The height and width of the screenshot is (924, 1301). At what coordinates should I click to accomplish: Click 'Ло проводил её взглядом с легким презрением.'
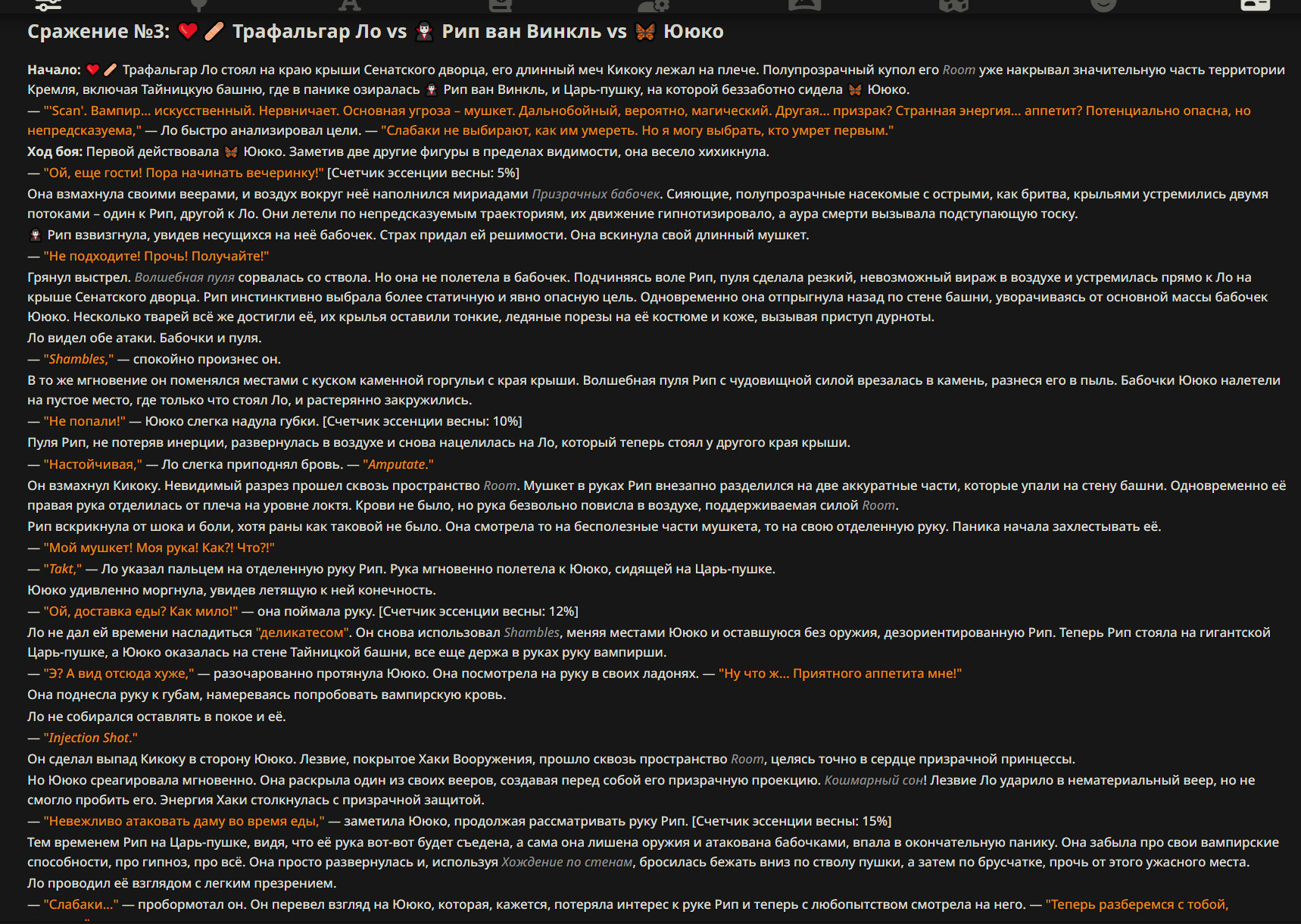click(182, 883)
